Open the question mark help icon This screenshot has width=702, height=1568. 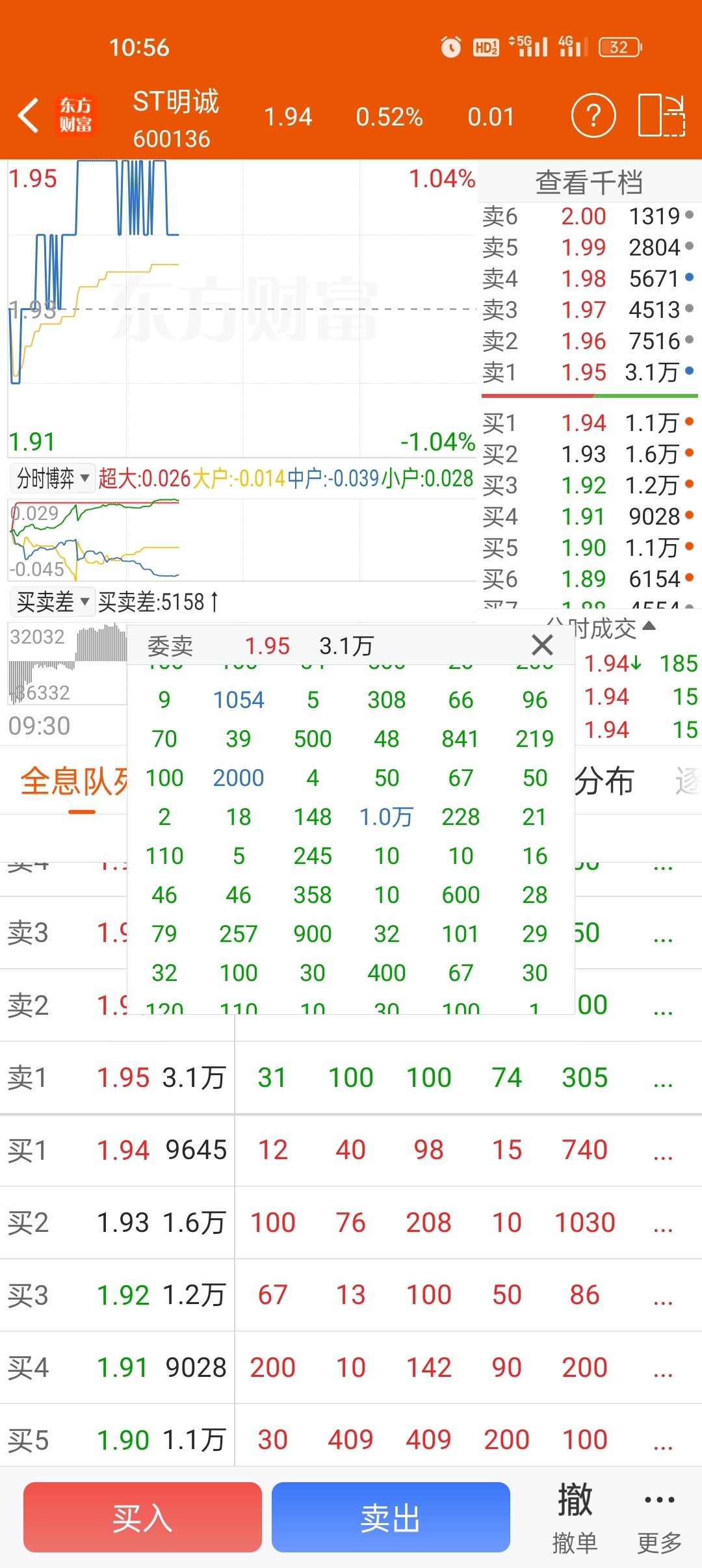click(593, 116)
